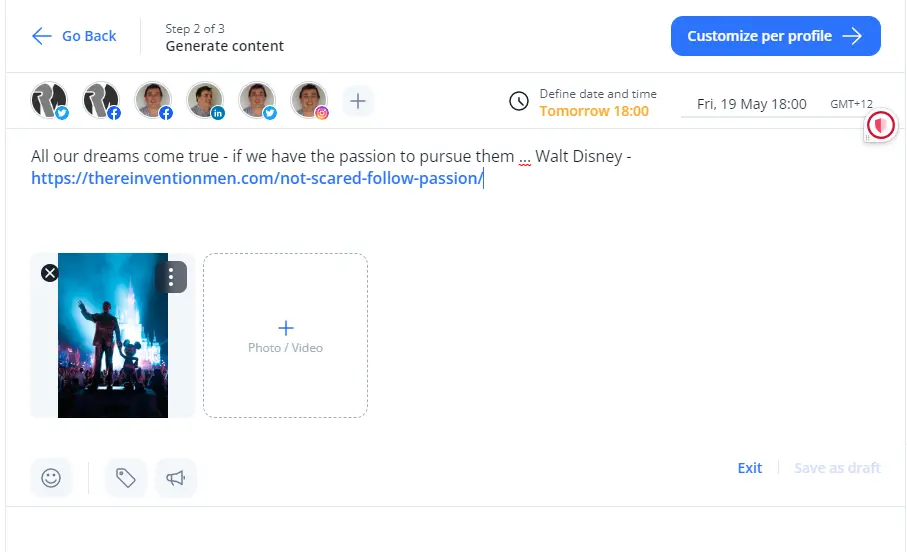Toggle the first Twitter profile avatar
Screen dimensions: 907x552
click(x=49, y=100)
